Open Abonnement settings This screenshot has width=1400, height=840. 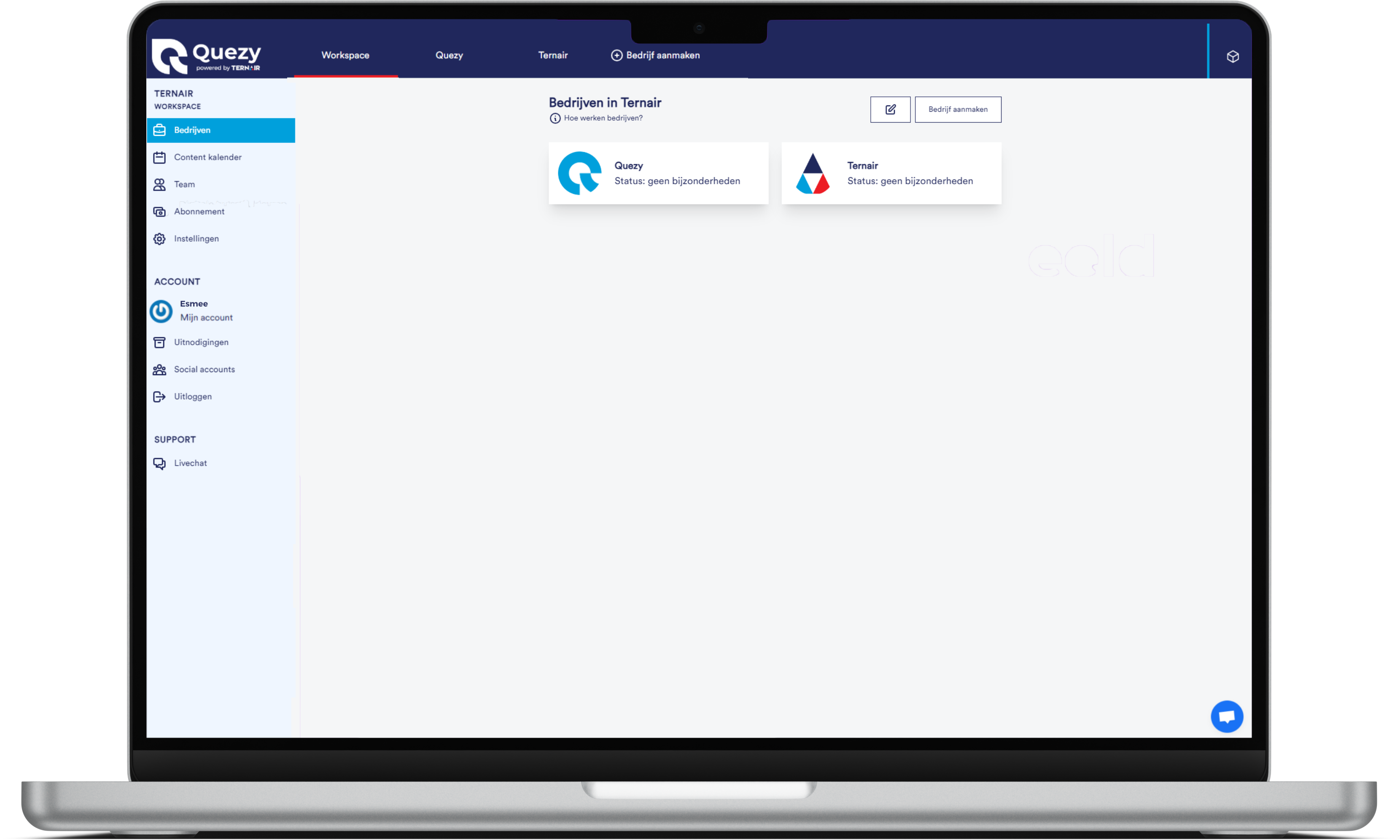[x=199, y=211]
